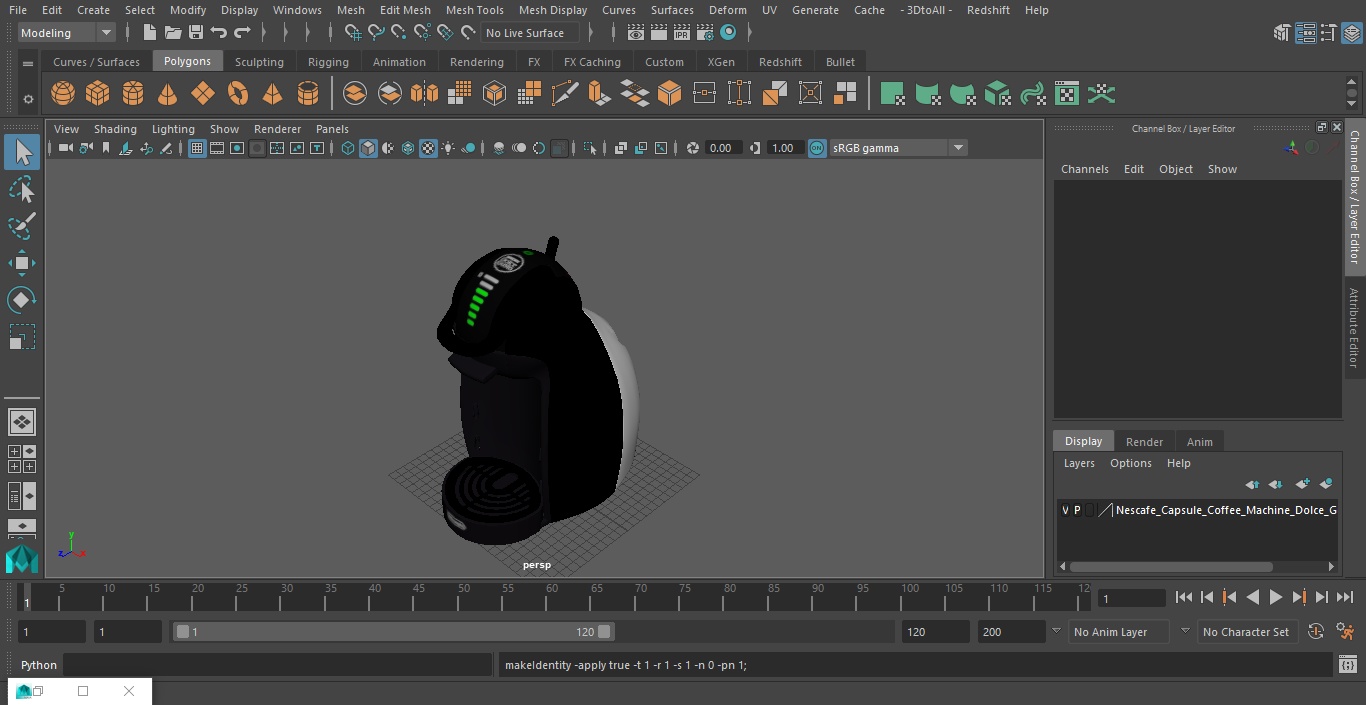Toggle wireframe display in viewport toolbar

[x=348, y=148]
